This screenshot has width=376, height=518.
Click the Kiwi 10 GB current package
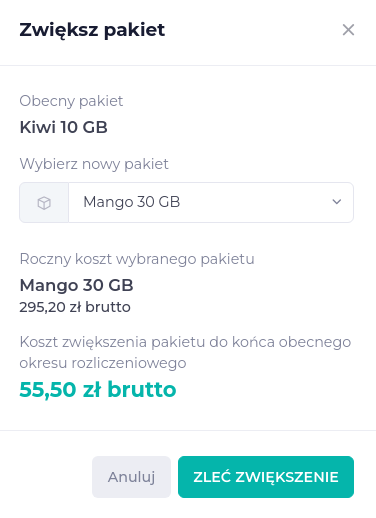pos(64,127)
